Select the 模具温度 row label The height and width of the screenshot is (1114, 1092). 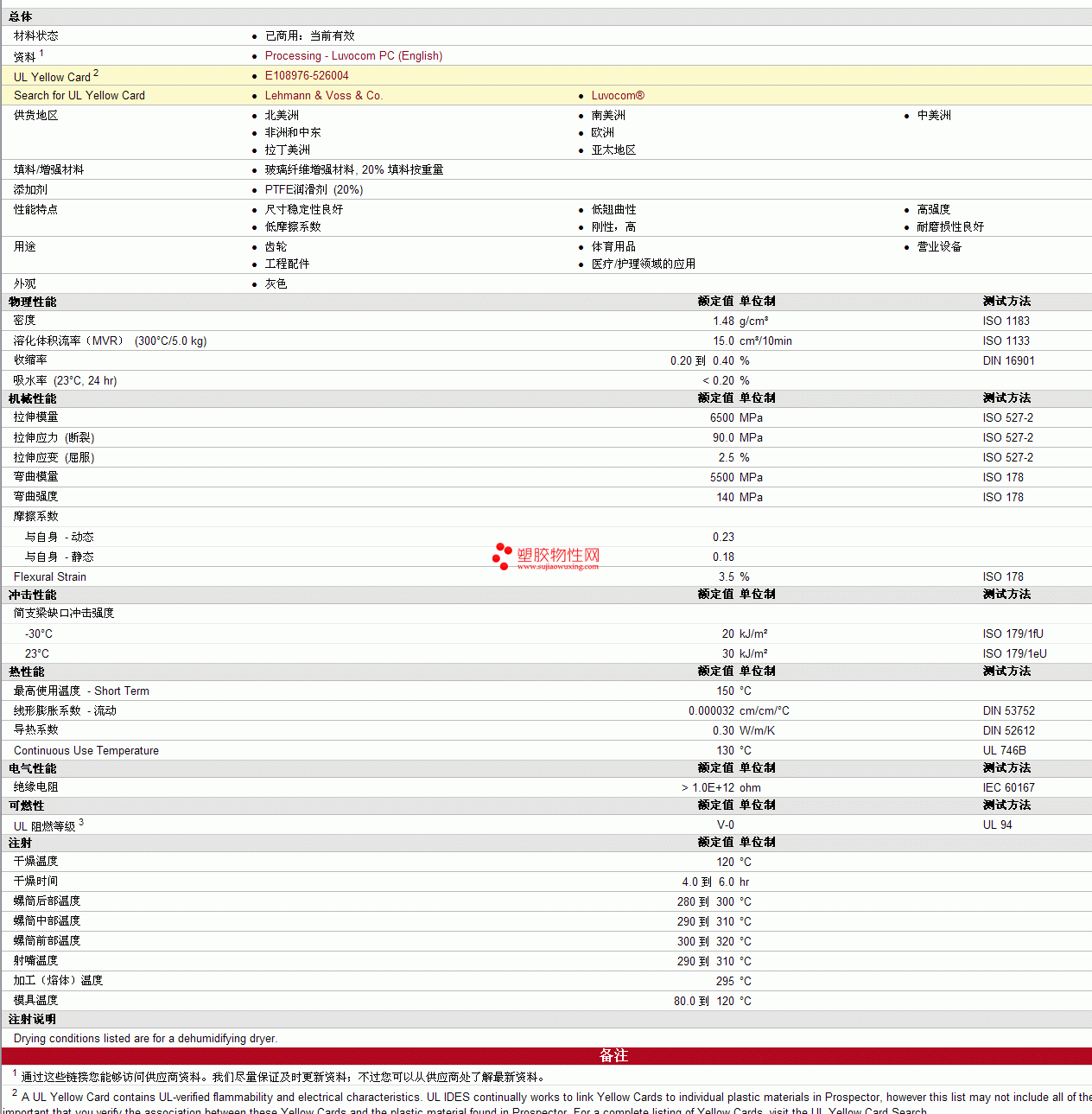pos(36,1000)
